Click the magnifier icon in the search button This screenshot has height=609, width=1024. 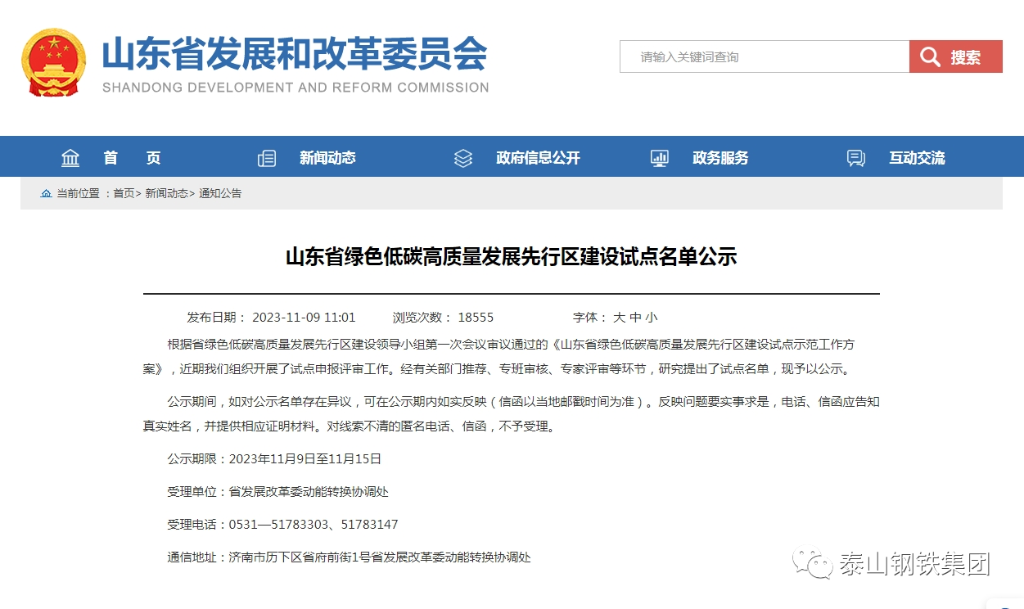click(x=930, y=57)
